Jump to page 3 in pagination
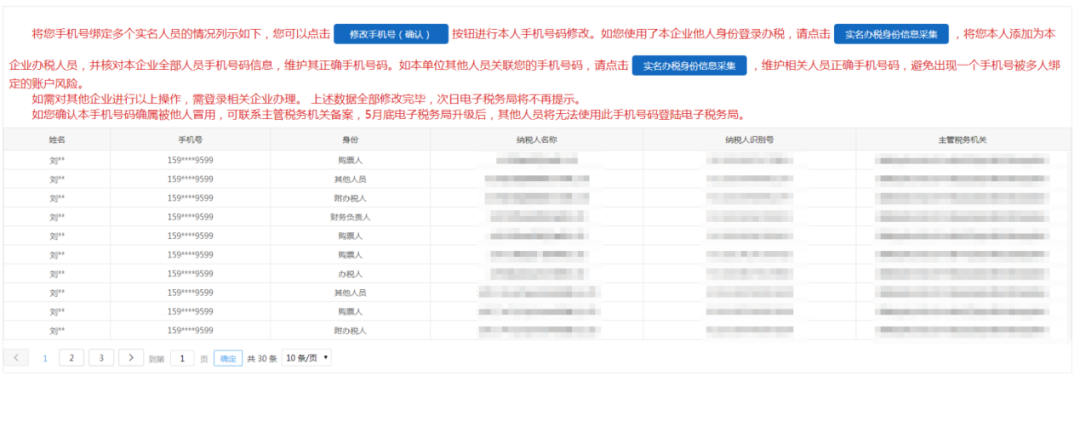Viewport: 1080px width, 438px height. [100, 357]
